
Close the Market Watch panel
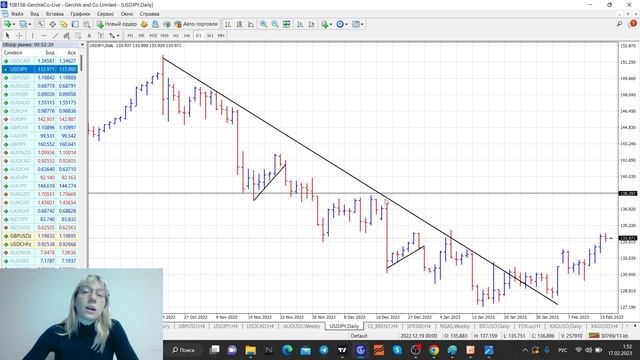pos(82,44)
